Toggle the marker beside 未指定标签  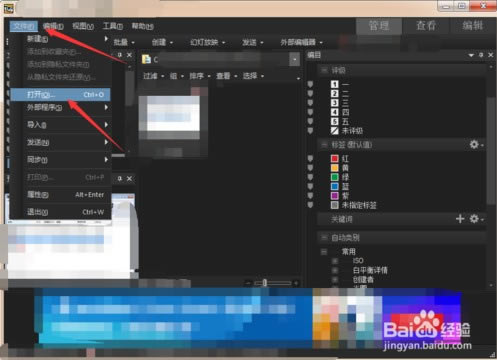(310, 205)
